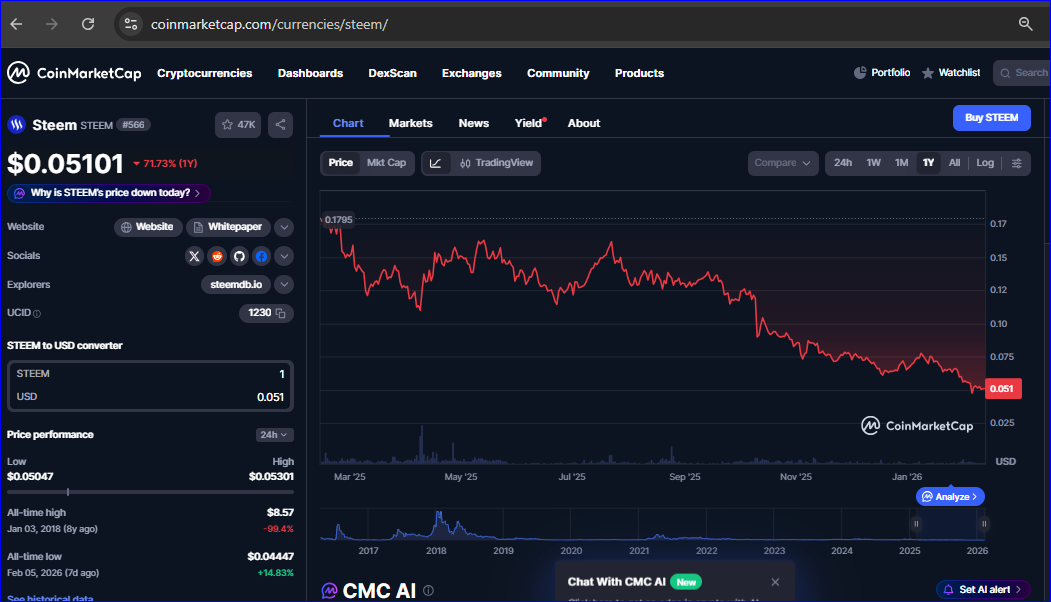Viewport: 1051px width, 602px height.
Task: Open the Markets tab
Action: click(x=410, y=123)
